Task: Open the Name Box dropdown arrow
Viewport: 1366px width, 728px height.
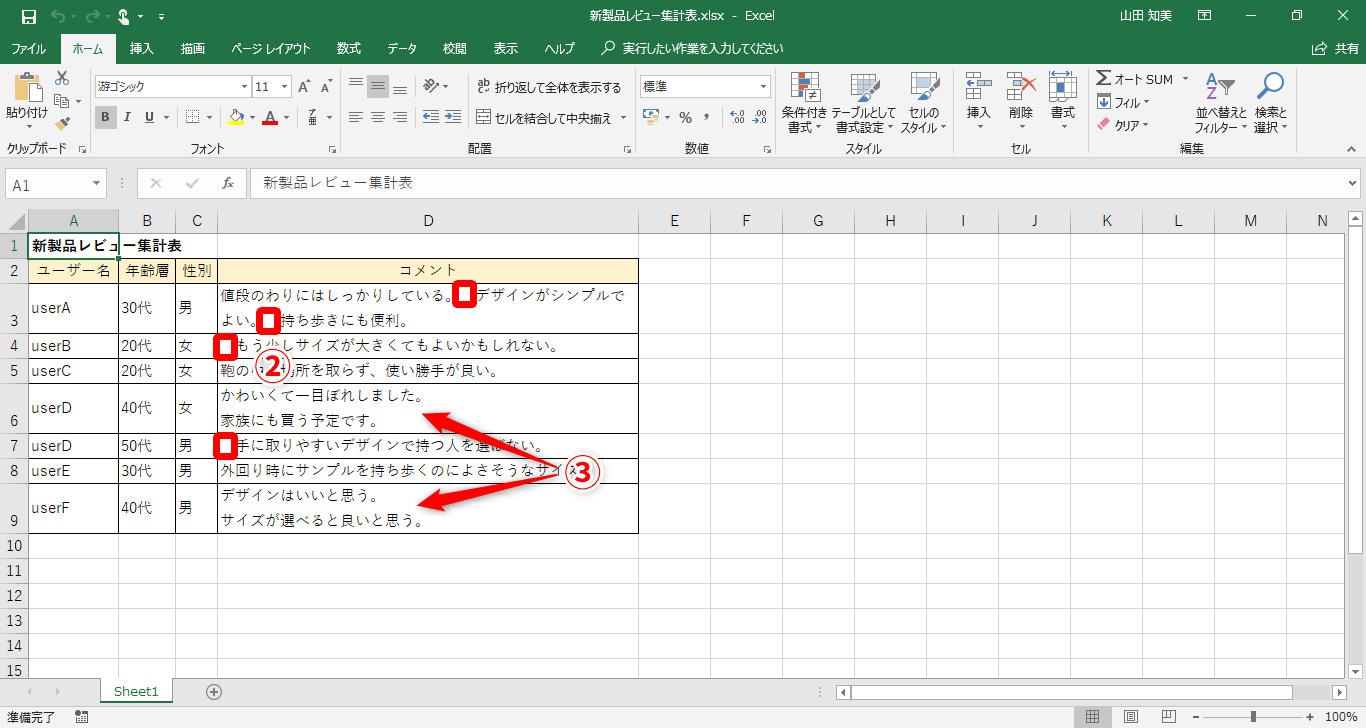Action: (97, 184)
